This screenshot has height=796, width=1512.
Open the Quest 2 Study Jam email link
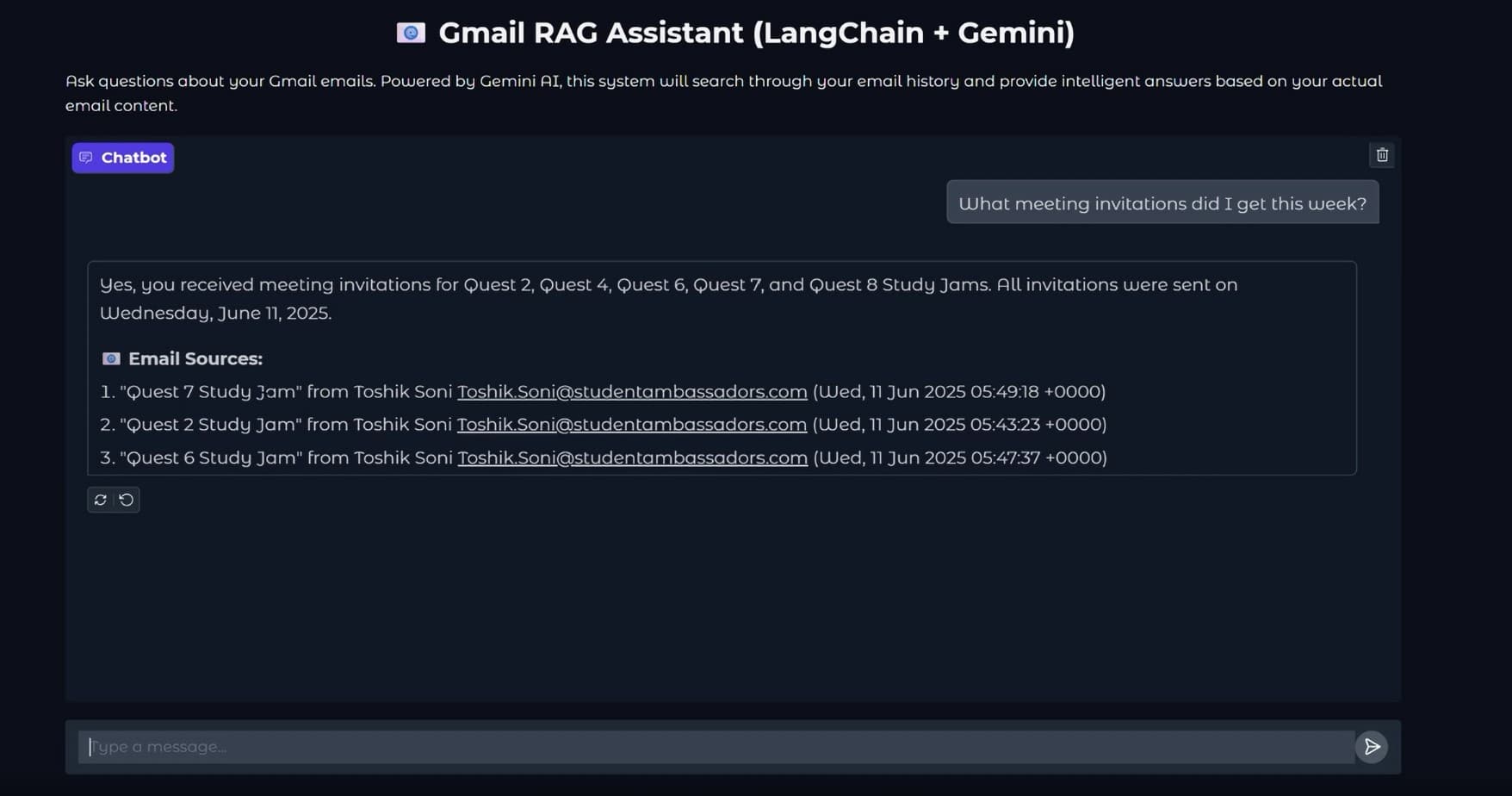[632, 424]
